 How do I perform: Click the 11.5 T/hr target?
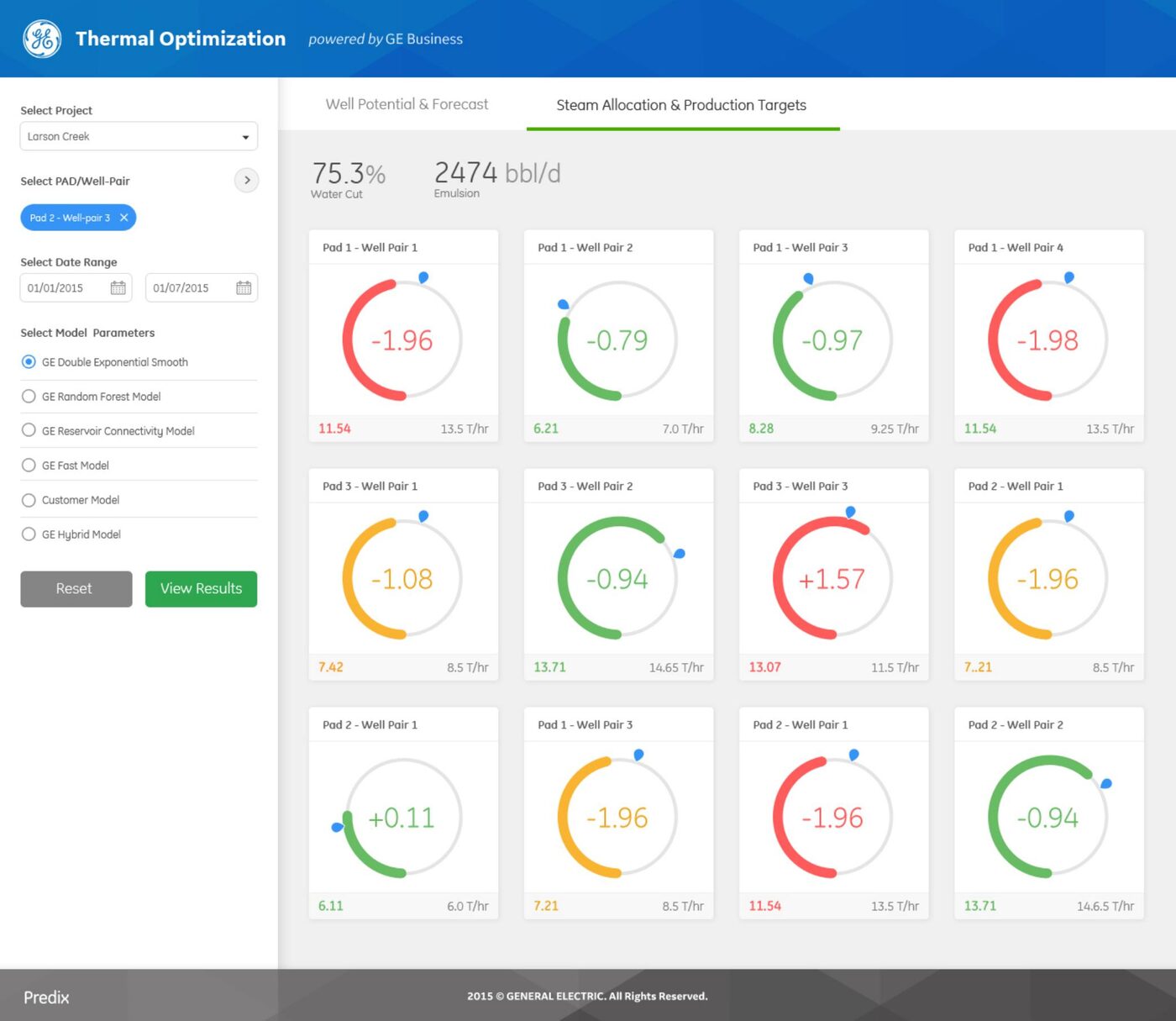tap(895, 667)
